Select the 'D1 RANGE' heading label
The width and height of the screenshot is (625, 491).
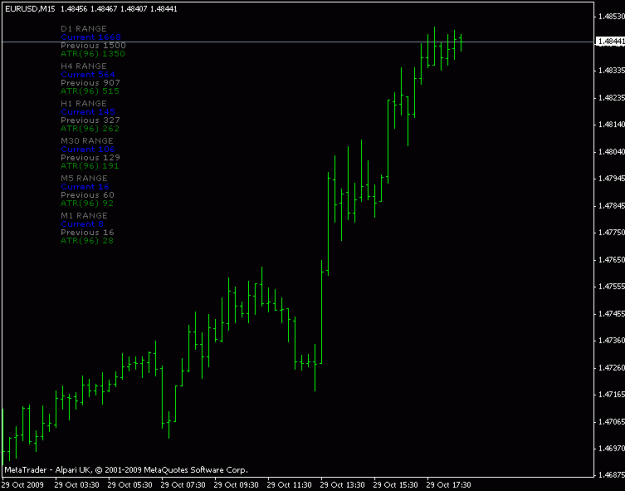(84, 29)
